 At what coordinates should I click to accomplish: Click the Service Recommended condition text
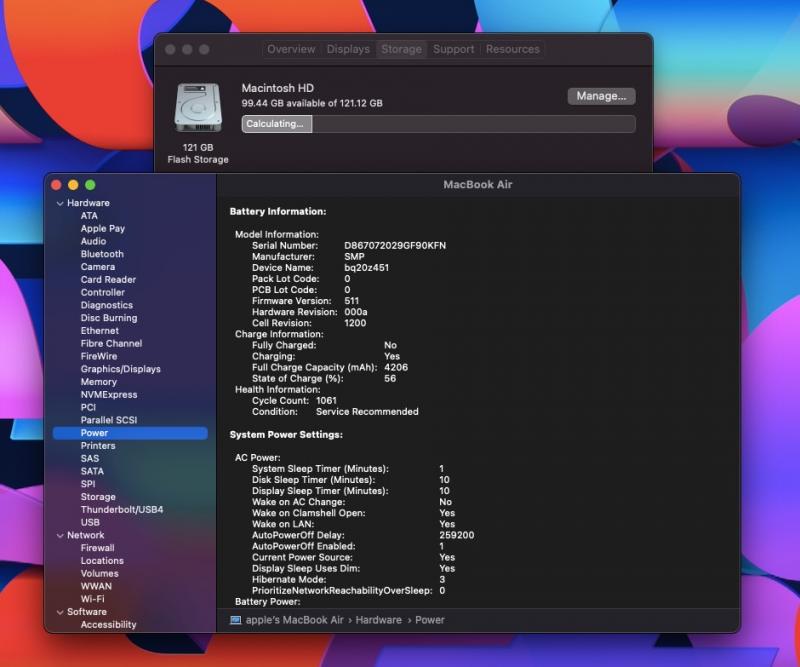click(367, 412)
